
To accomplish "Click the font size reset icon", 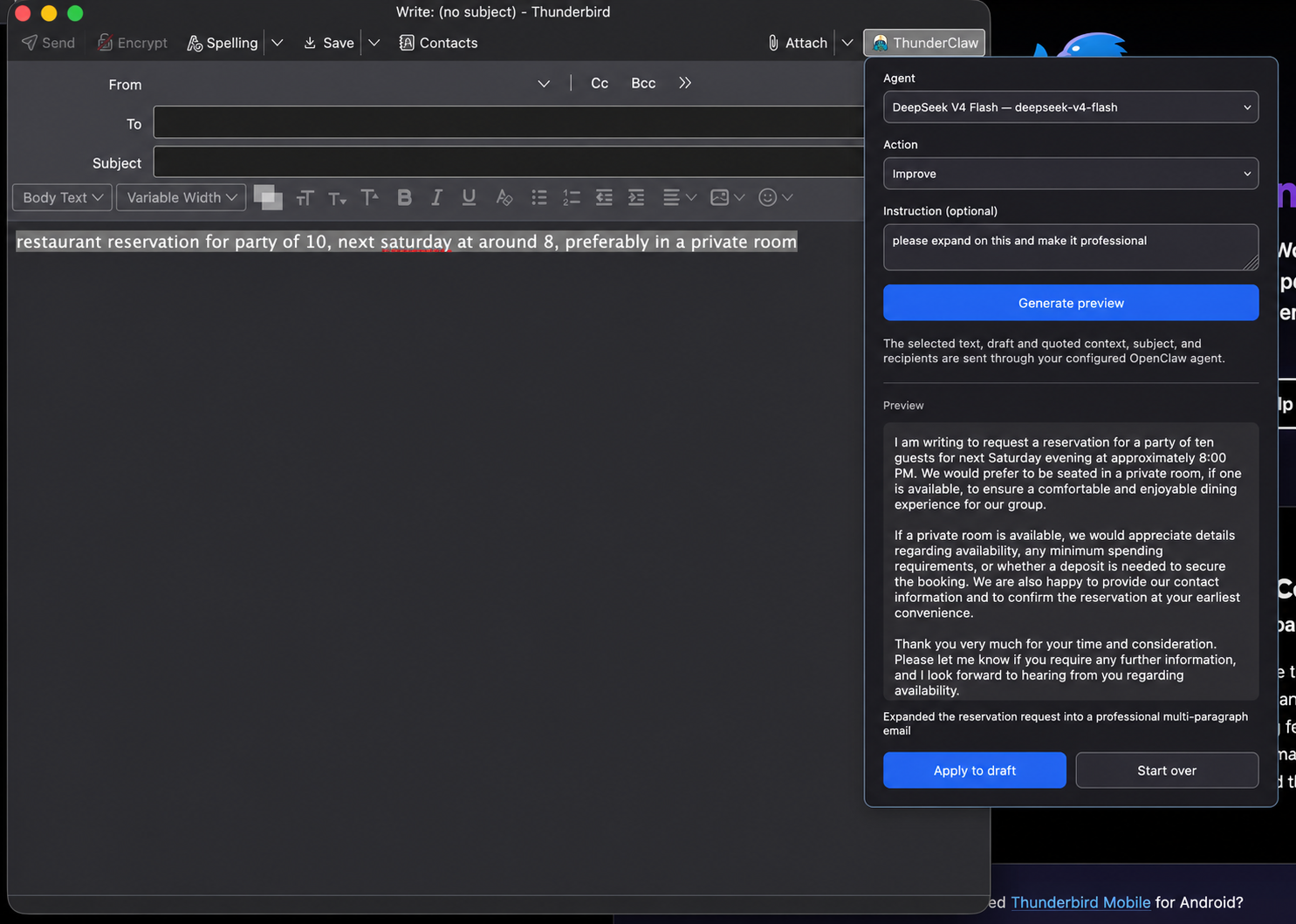I will tap(304, 198).
